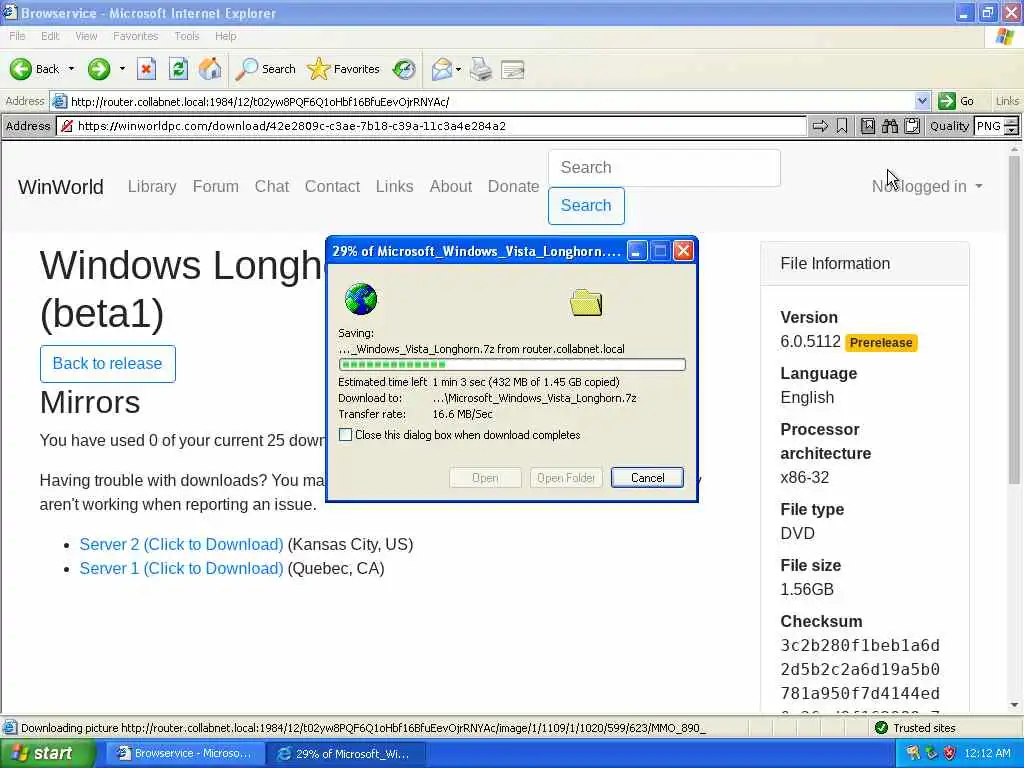Click the scrollbar down arrow

[x=1014, y=705]
